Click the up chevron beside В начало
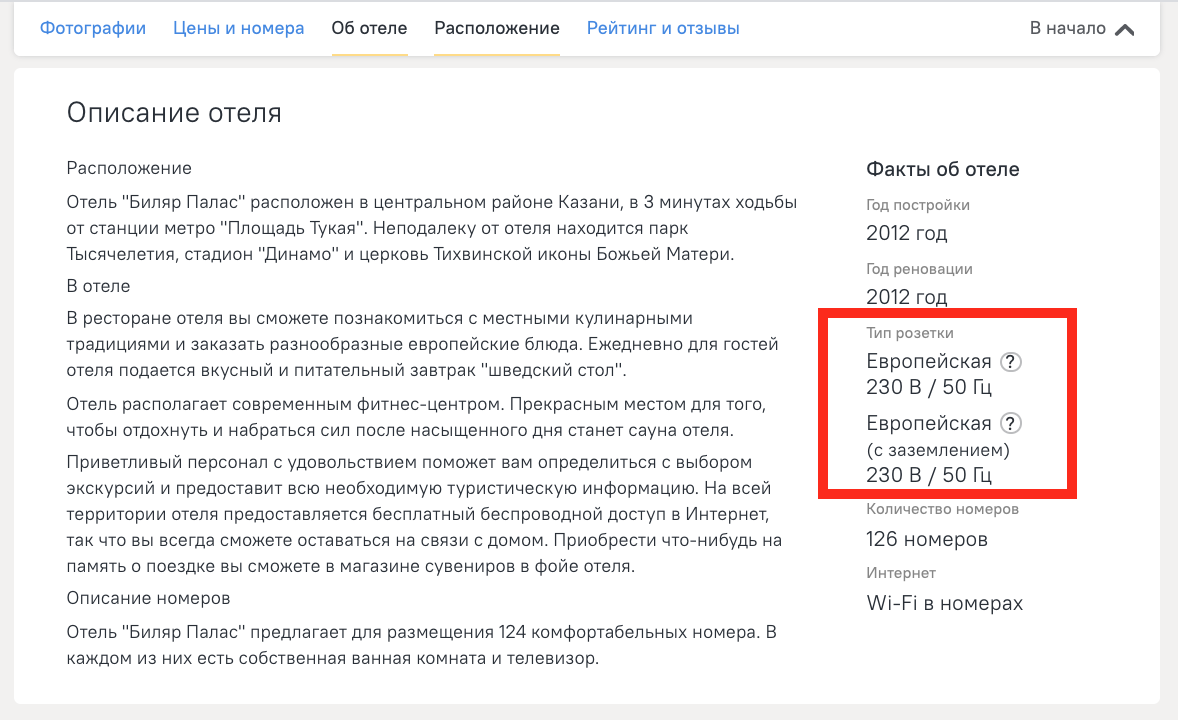Viewport: 1178px width, 720px height. coord(1124,29)
